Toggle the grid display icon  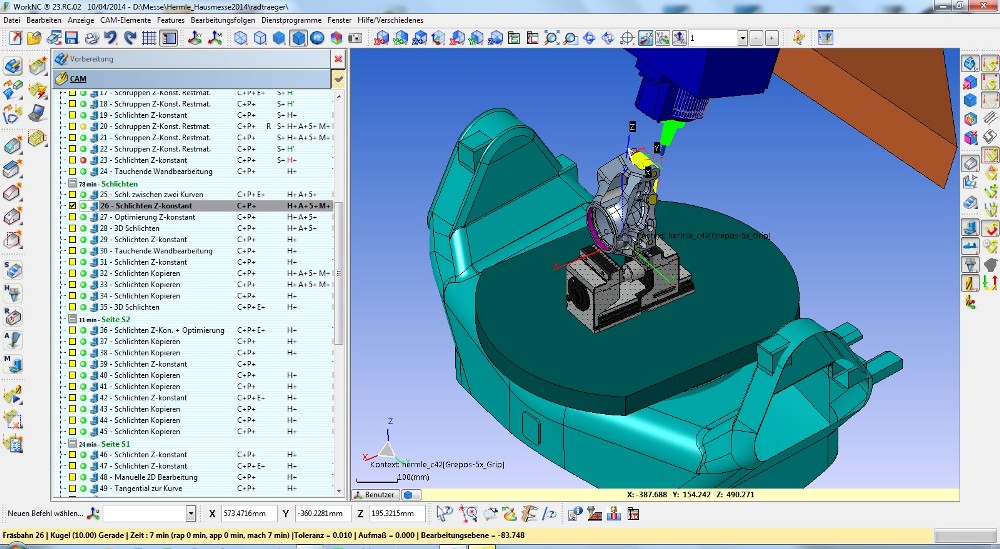coord(149,38)
